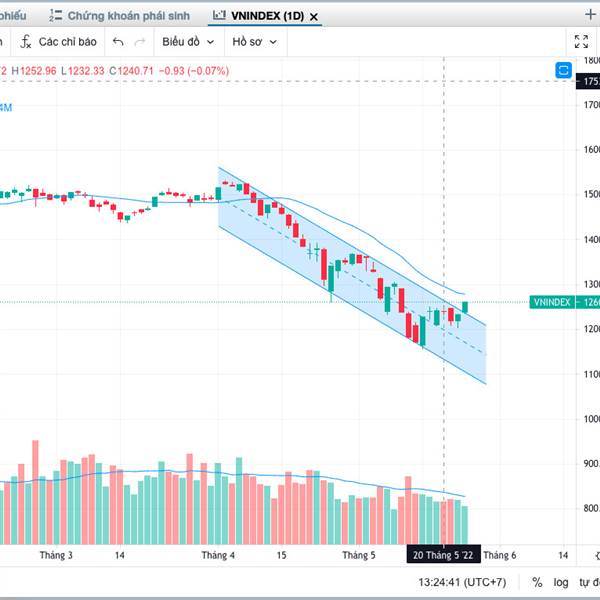This screenshot has width=600, height=600.
Task: Click the L1232.33 low value
Action: (x=83, y=71)
